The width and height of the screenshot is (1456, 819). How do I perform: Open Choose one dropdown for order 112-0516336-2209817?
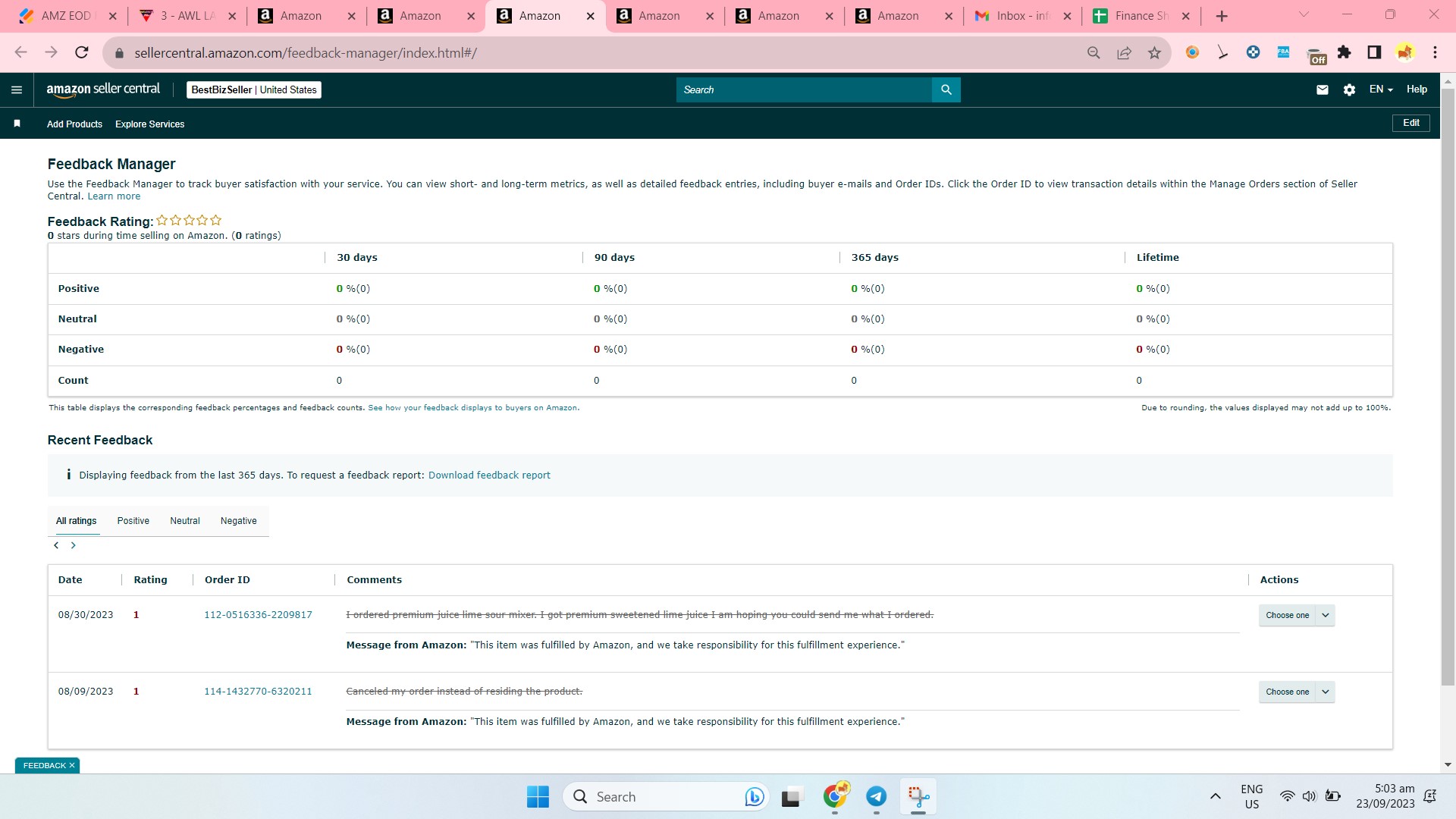pyautogui.click(x=1297, y=615)
